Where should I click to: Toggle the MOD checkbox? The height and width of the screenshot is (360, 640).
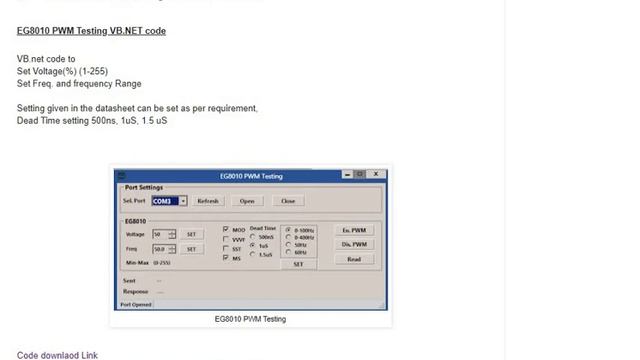click(226, 229)
